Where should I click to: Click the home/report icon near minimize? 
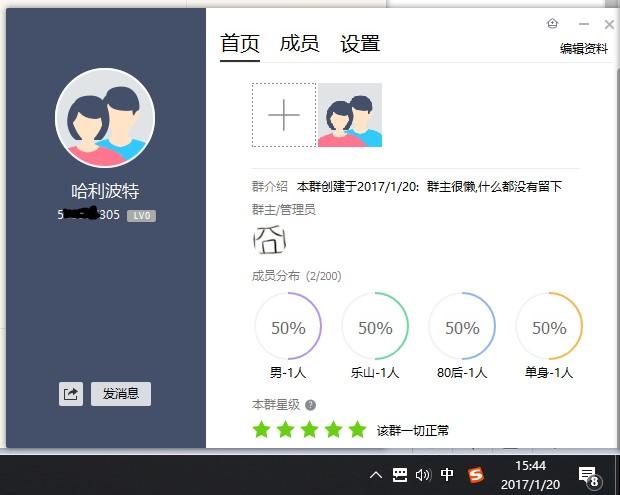pos(552,24)
